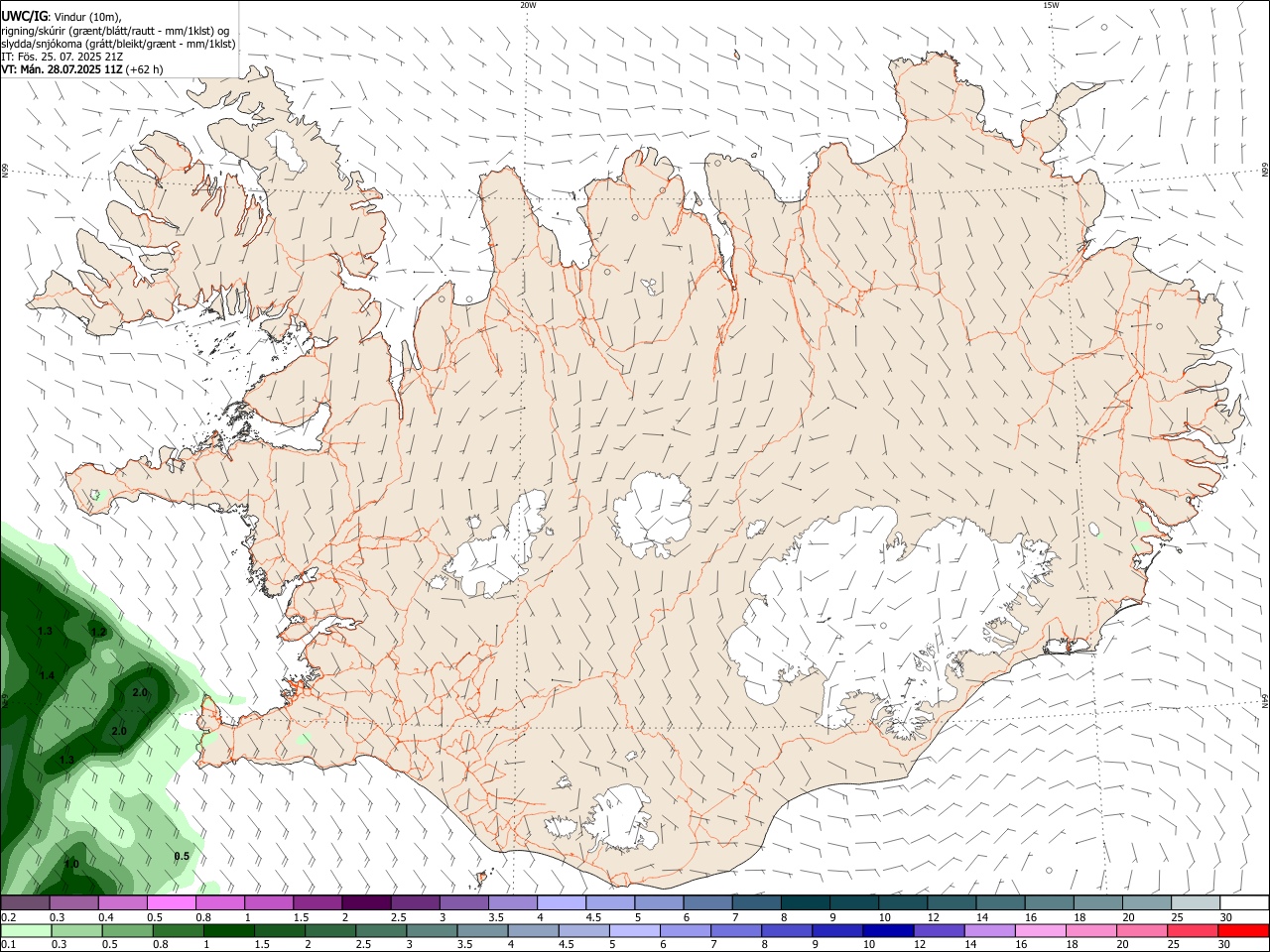Click the '1.2' rain value on the map
This screenshot has width=1270, height=952.
pyautogui.click(x=98, y=632)
